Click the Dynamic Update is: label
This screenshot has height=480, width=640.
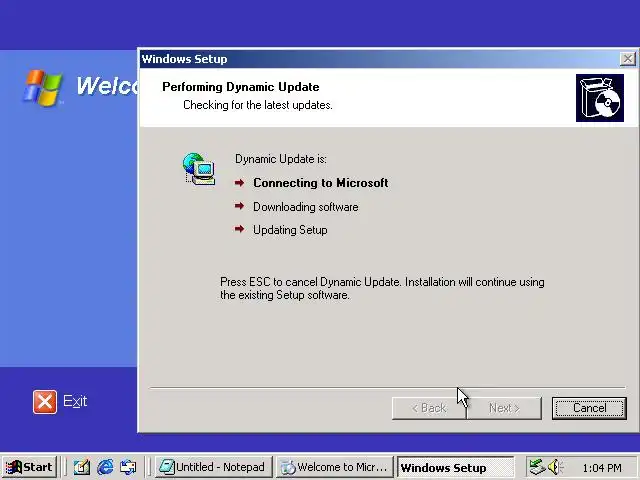click(x=281, y=159)
